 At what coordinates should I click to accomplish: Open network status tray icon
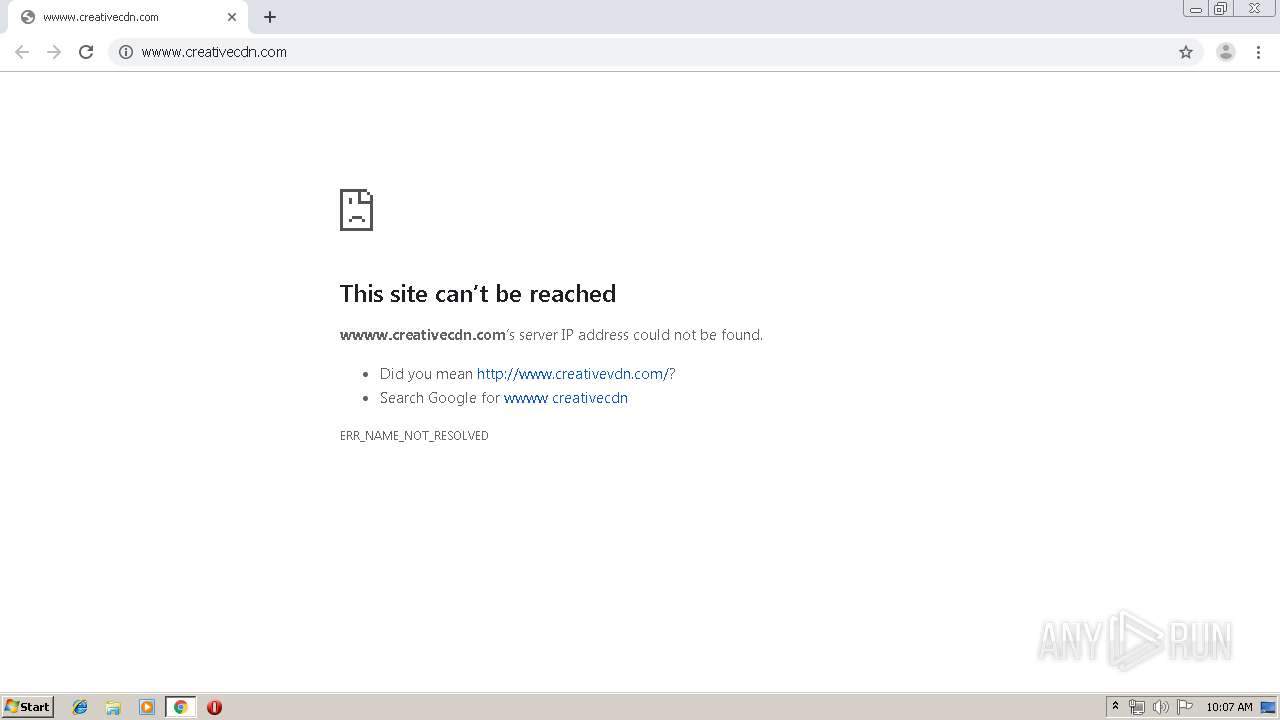pyautogui.click(x=1137, y=707)
